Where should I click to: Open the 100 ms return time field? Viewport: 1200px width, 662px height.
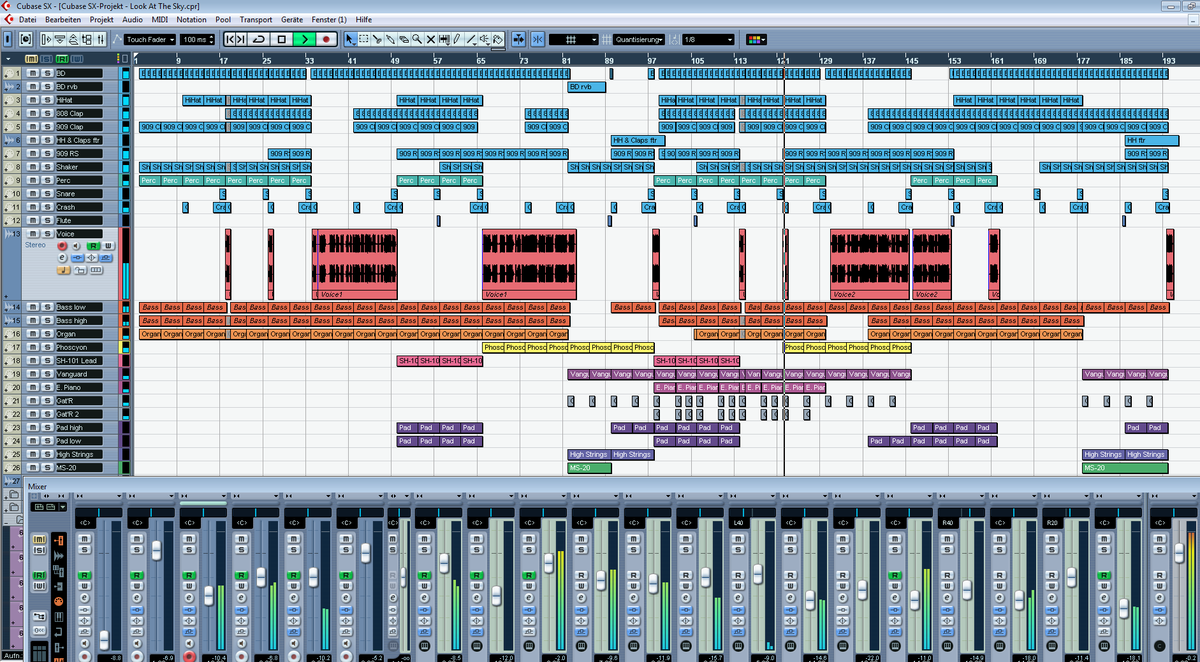pyautogui.click(x=198, y=39)
